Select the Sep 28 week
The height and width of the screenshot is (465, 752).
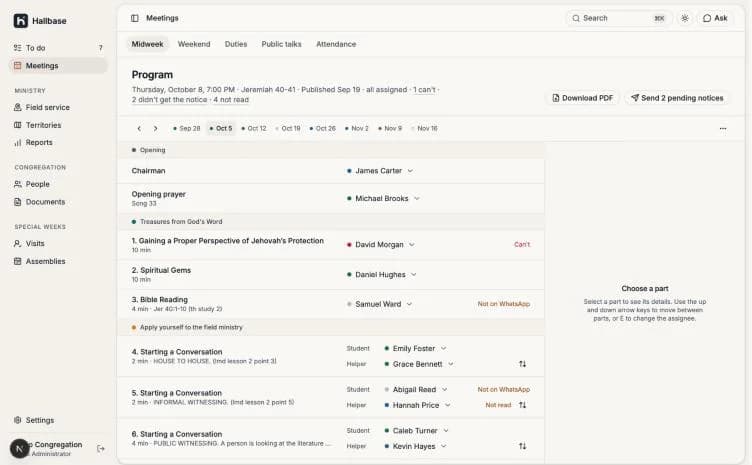click(x=186, y=128)
